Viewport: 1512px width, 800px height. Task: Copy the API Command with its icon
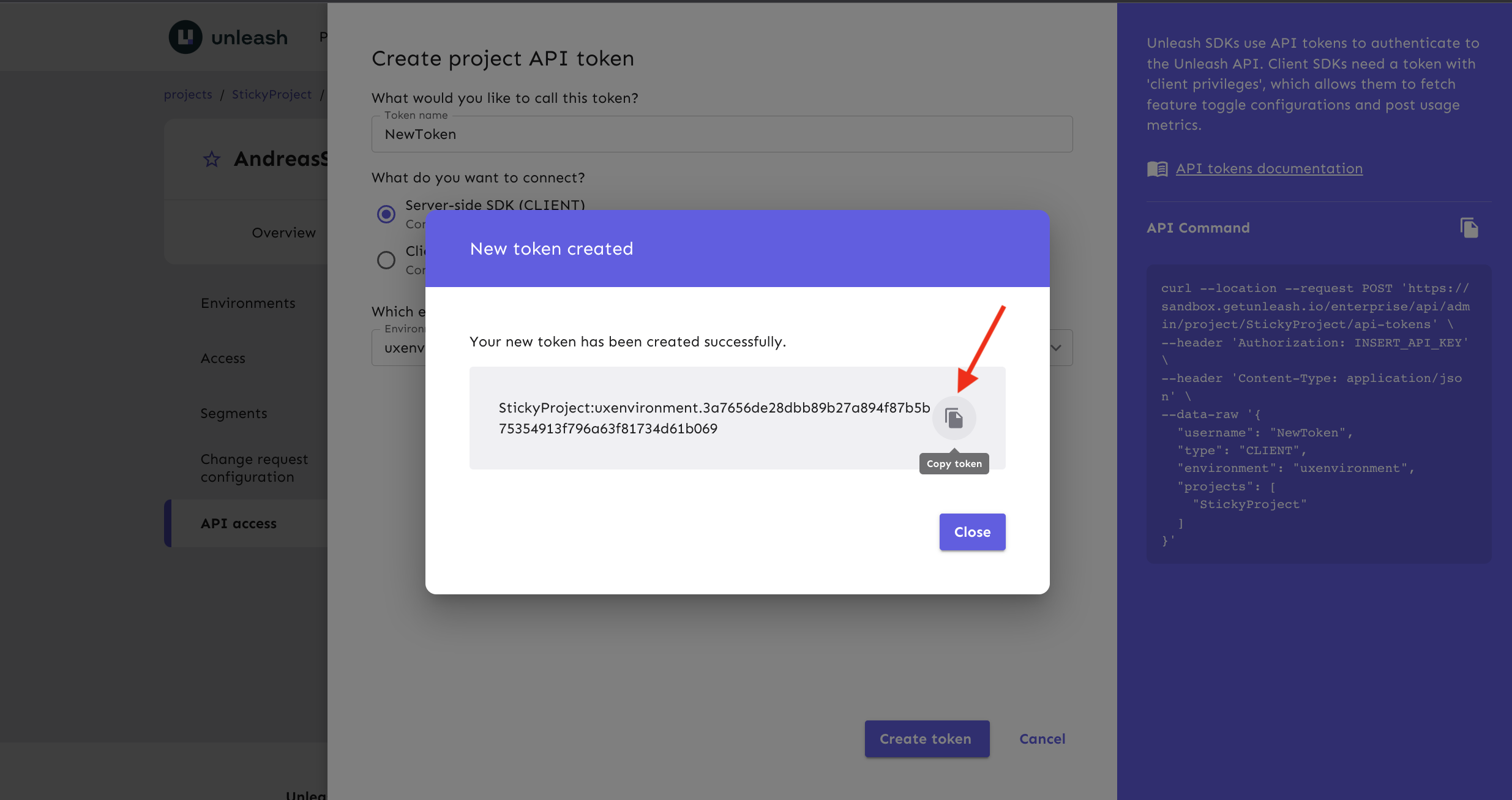tap(1469, 228)
